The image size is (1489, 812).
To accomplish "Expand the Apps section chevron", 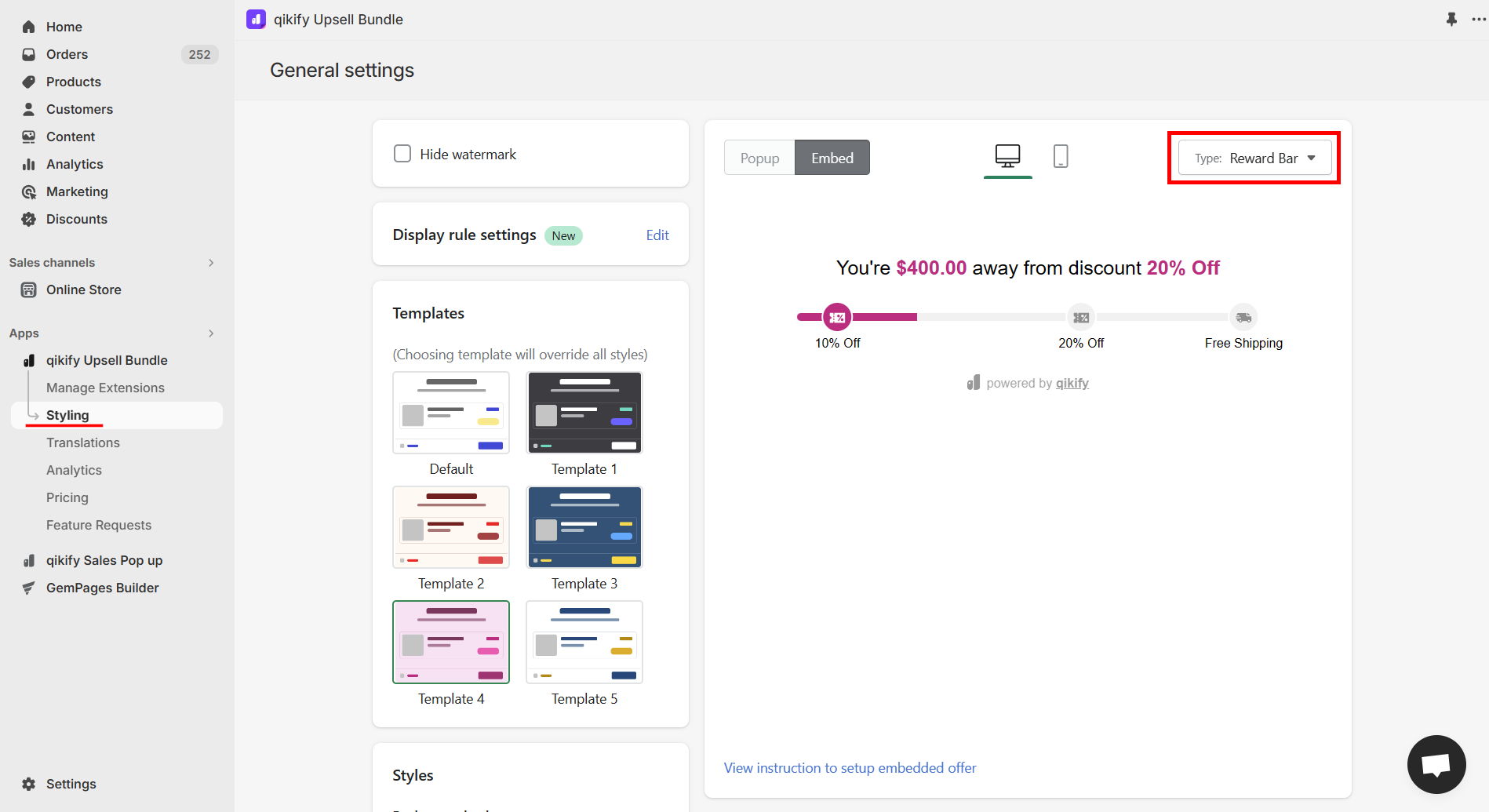I will (211, 333).
